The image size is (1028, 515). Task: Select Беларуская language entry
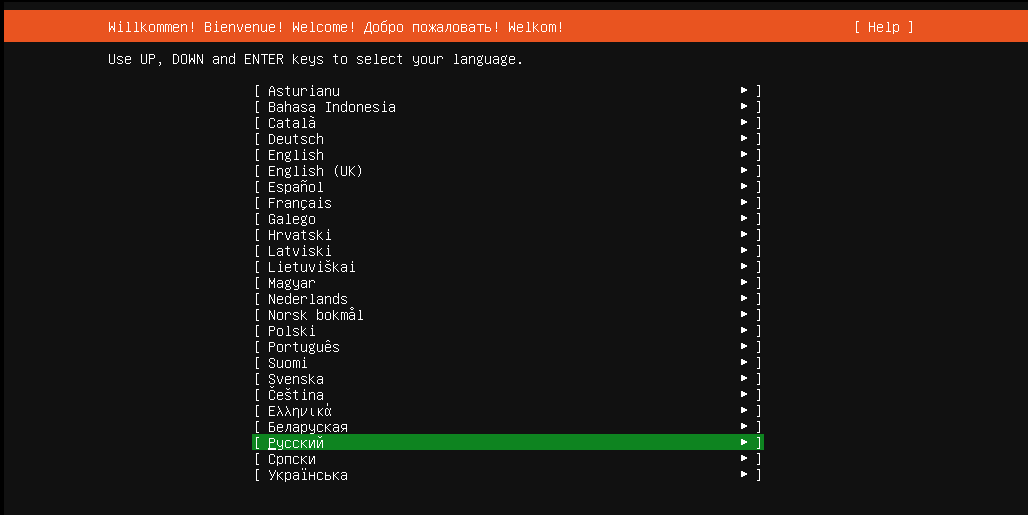pos(308,427)
